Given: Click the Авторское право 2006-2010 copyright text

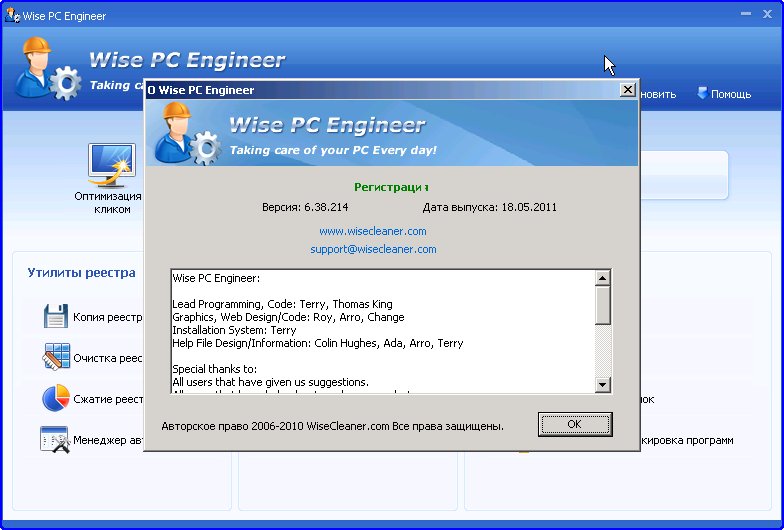Looking at the screenshot, I should click(x=332, y=426).
